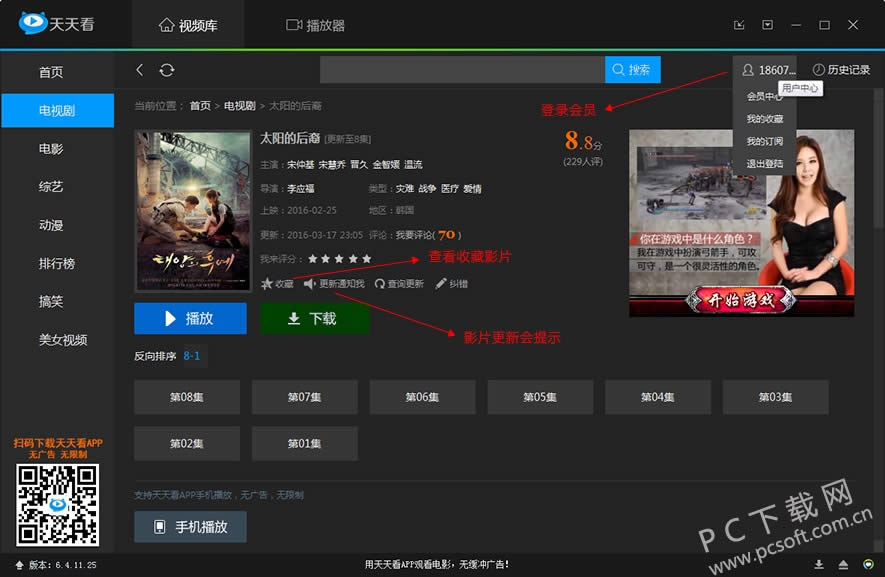Rate with the third star
The width and height of the screenshot is (885, 577).
pyautogui.click(x=339, y=259)
